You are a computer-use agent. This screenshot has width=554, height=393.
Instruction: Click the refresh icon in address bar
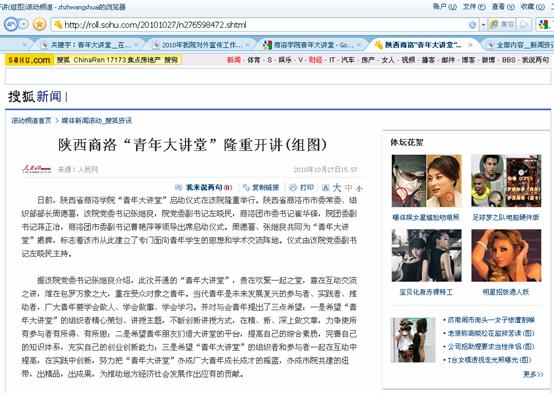[x=472, y=25]
